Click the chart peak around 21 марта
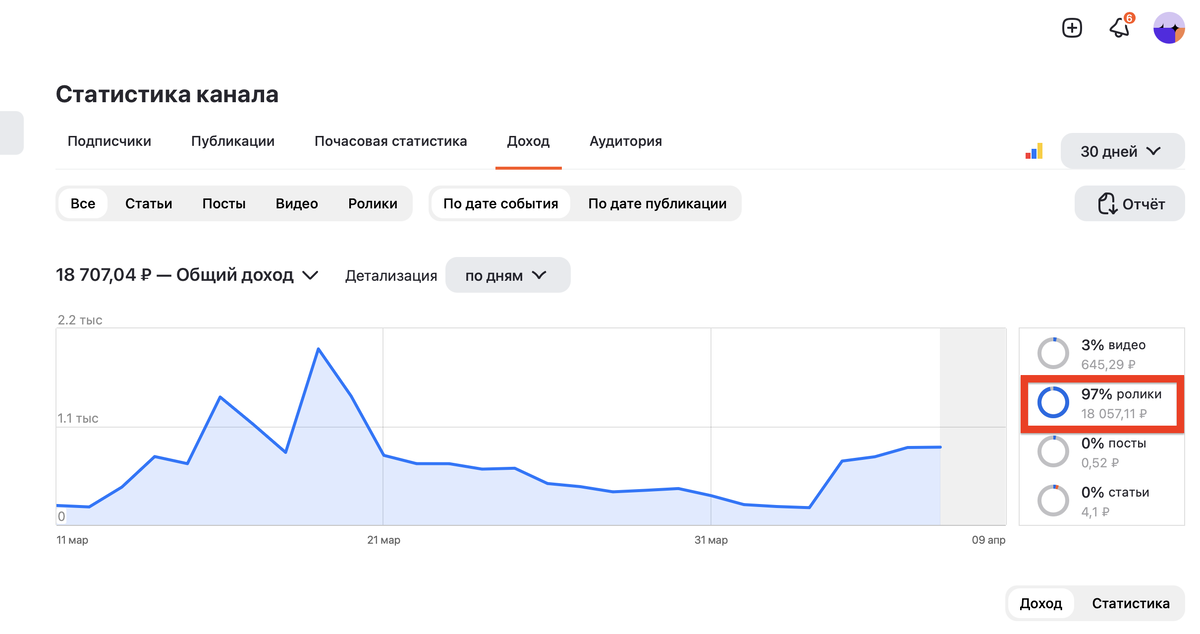 click(x=319, y=350)
